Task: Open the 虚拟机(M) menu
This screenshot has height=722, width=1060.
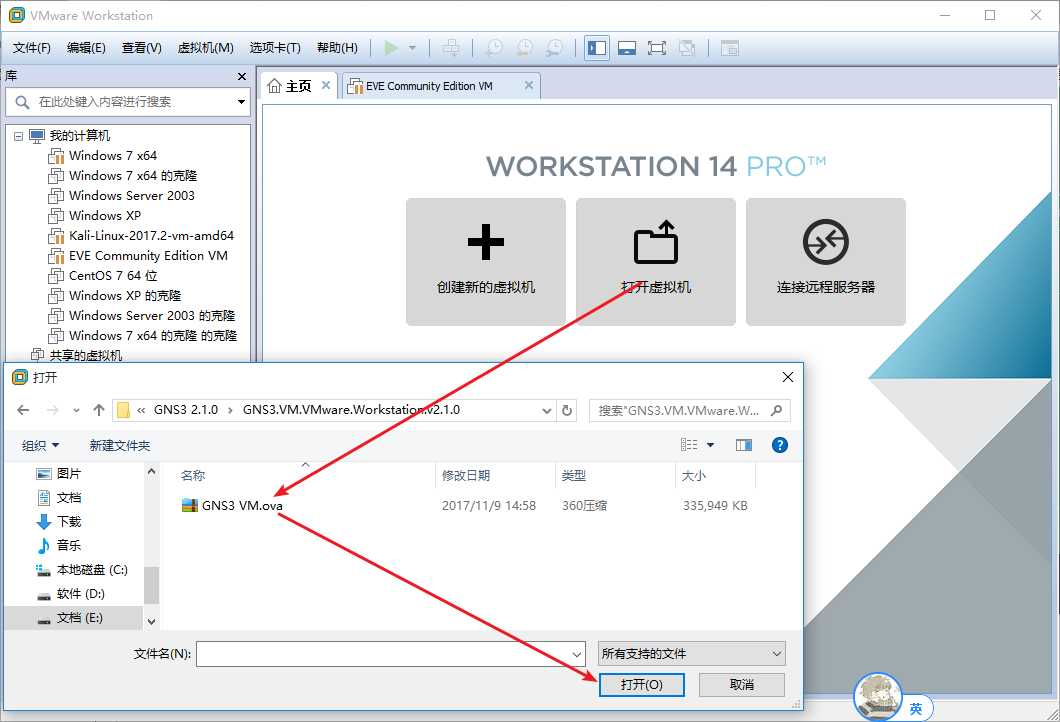Action: 206,48
